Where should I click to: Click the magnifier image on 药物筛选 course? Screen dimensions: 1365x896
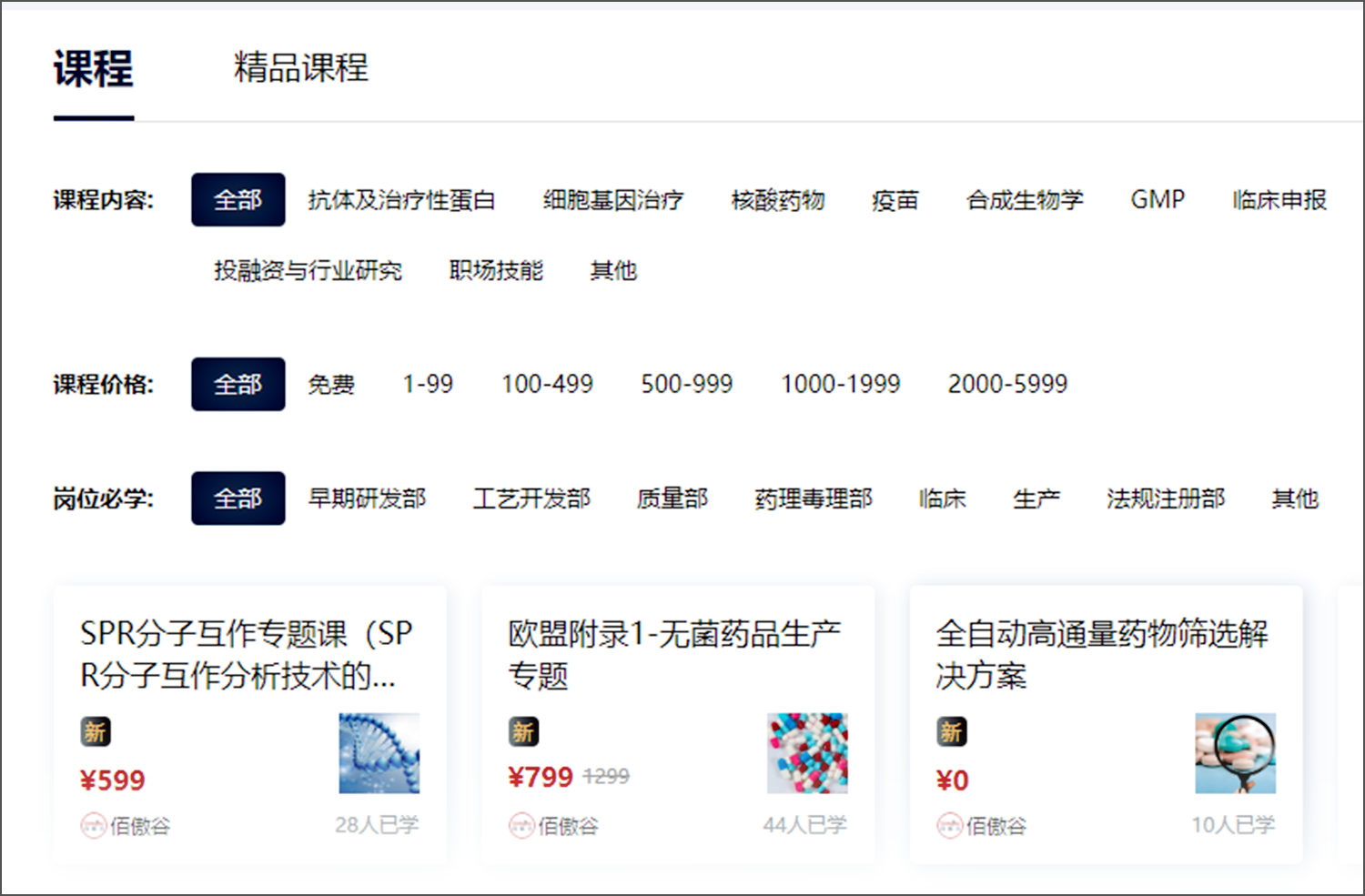[1235, 753]
